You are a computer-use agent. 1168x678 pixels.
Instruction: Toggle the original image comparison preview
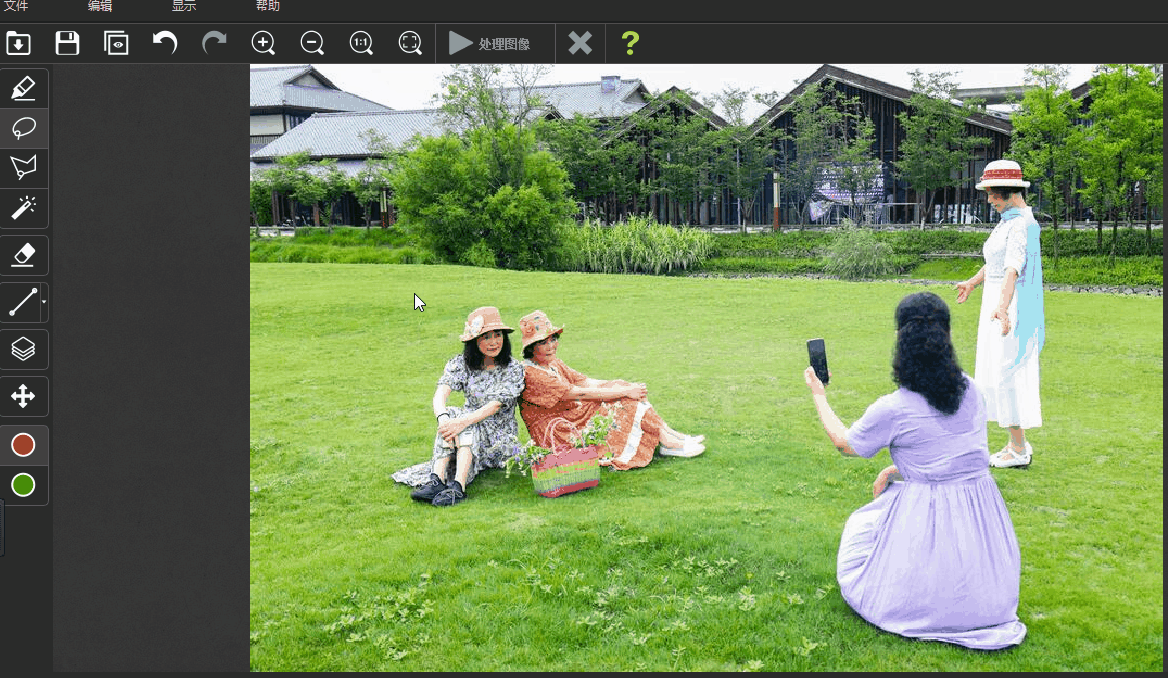click(x=115, y=43)
